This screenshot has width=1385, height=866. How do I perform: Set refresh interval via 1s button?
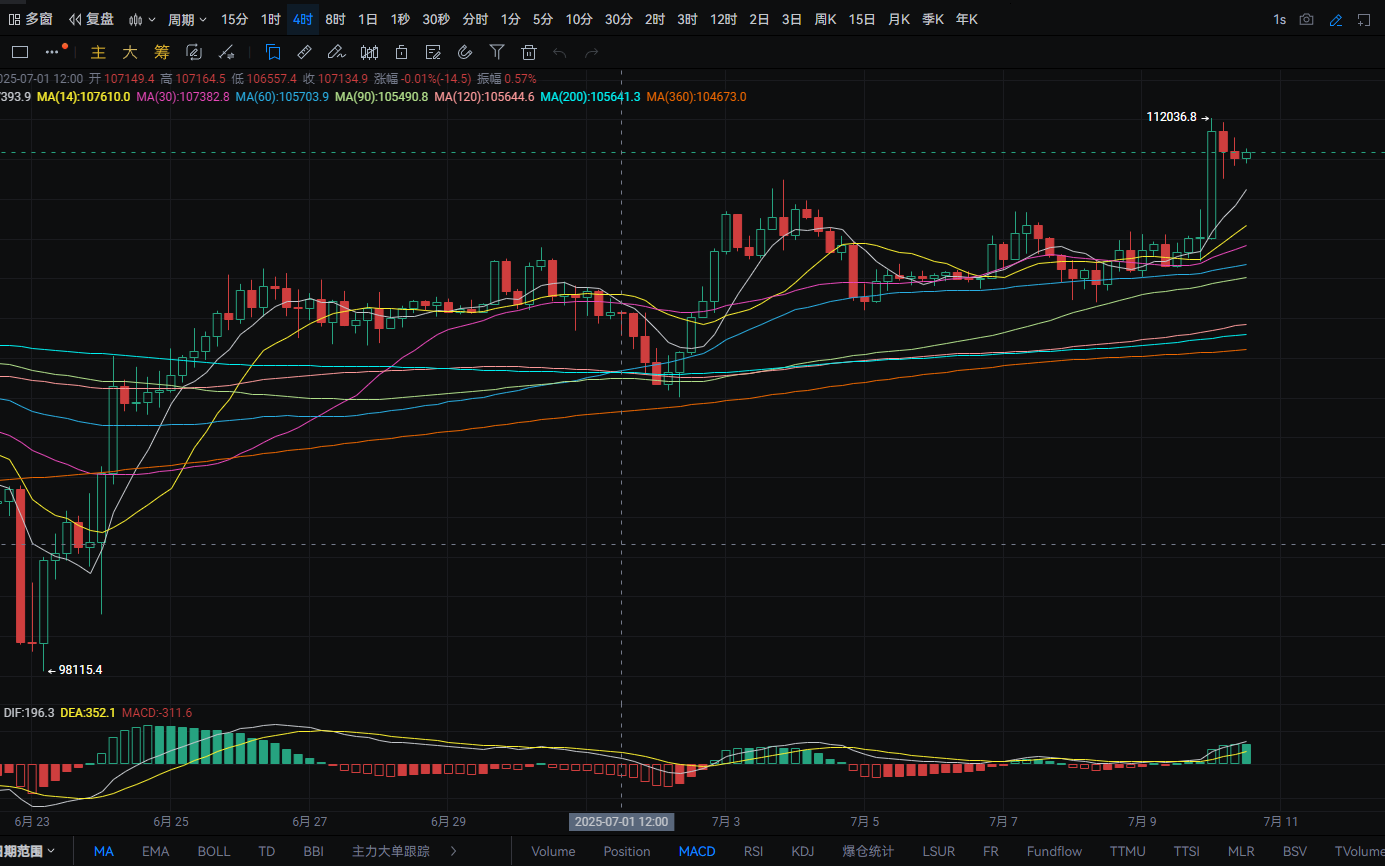click(x=1280, y=19)
